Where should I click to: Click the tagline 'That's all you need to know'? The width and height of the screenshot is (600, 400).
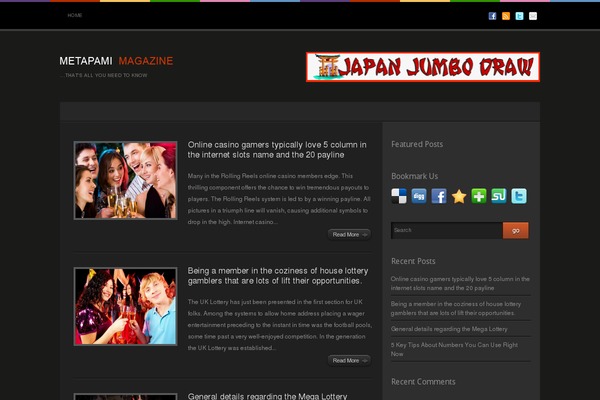coord(103,75)
